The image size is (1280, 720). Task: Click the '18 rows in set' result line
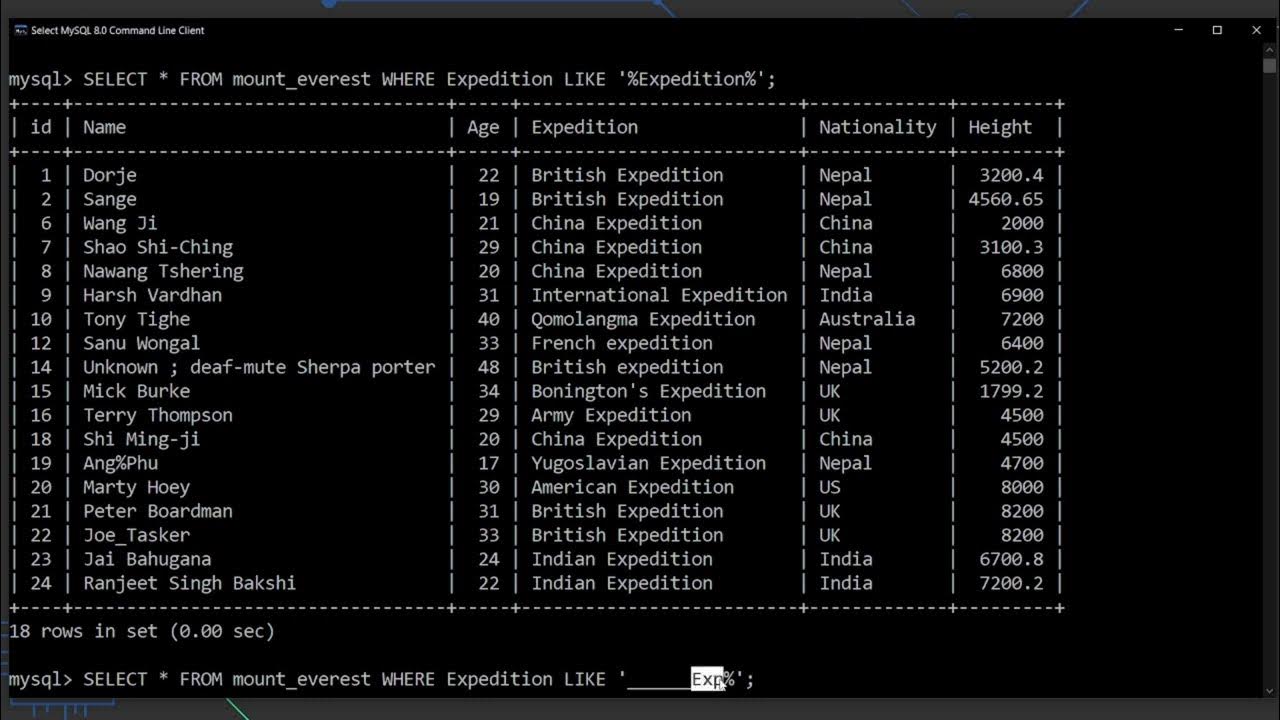click(141, 631)
